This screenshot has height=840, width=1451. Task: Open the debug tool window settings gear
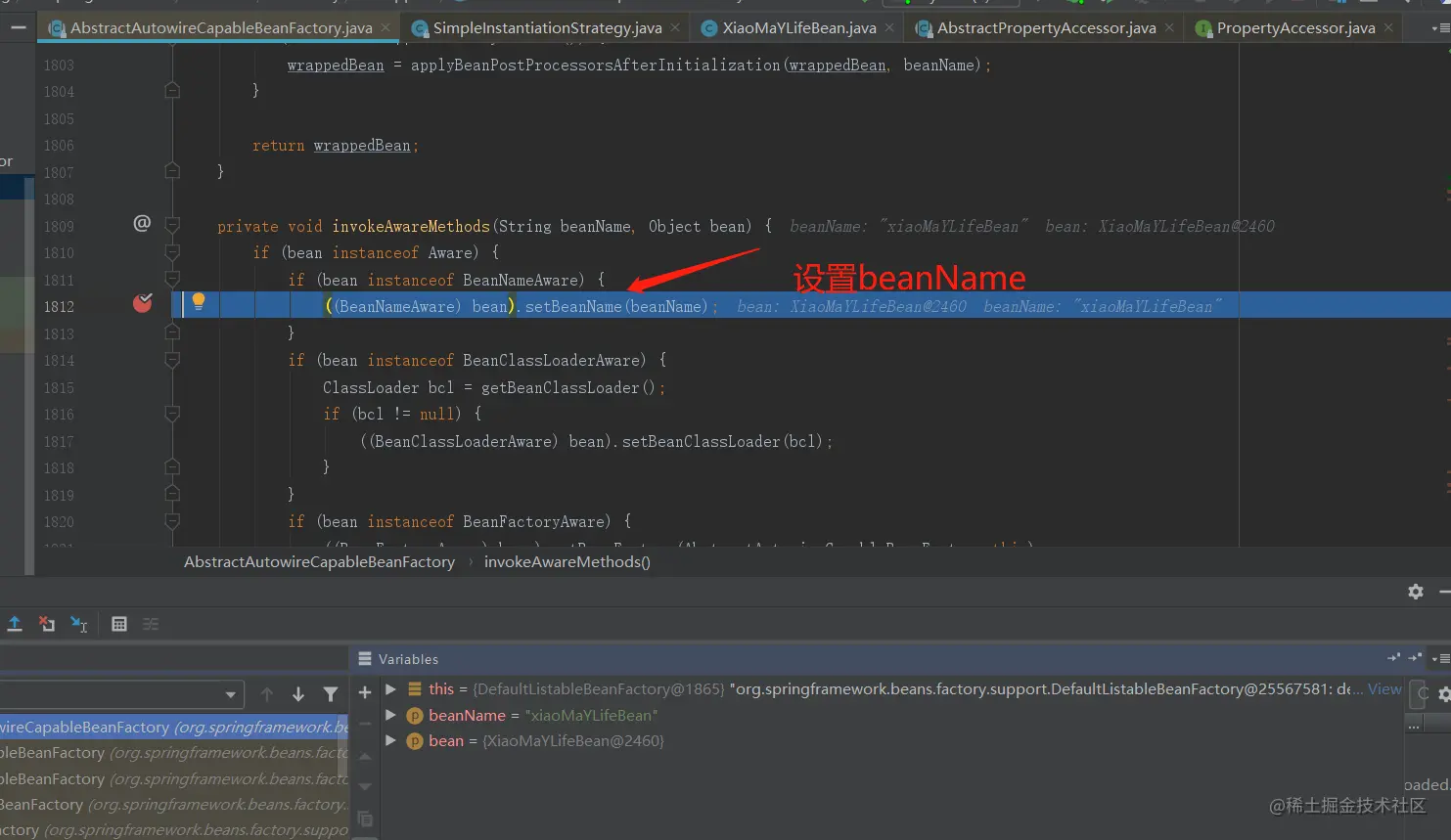(1416, 592)
